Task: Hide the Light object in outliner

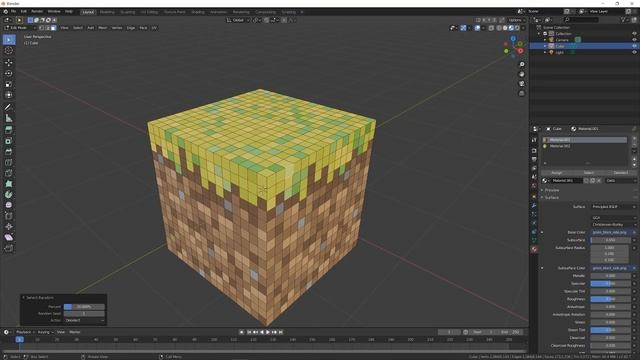Action: point(634,52)
